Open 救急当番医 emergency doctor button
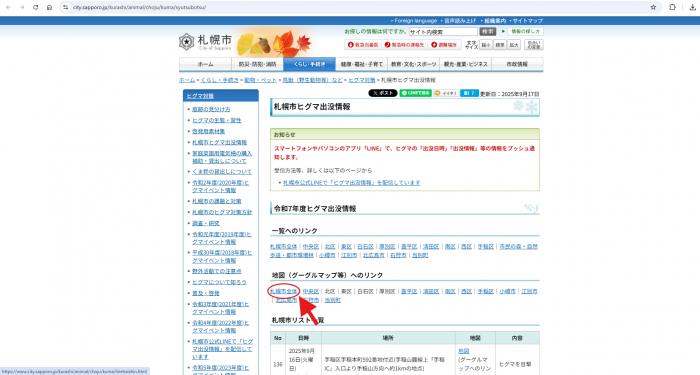 363,45
